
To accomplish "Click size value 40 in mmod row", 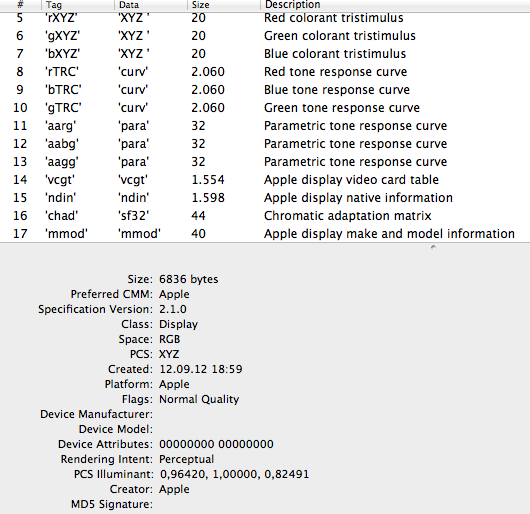I will point(198,234).
